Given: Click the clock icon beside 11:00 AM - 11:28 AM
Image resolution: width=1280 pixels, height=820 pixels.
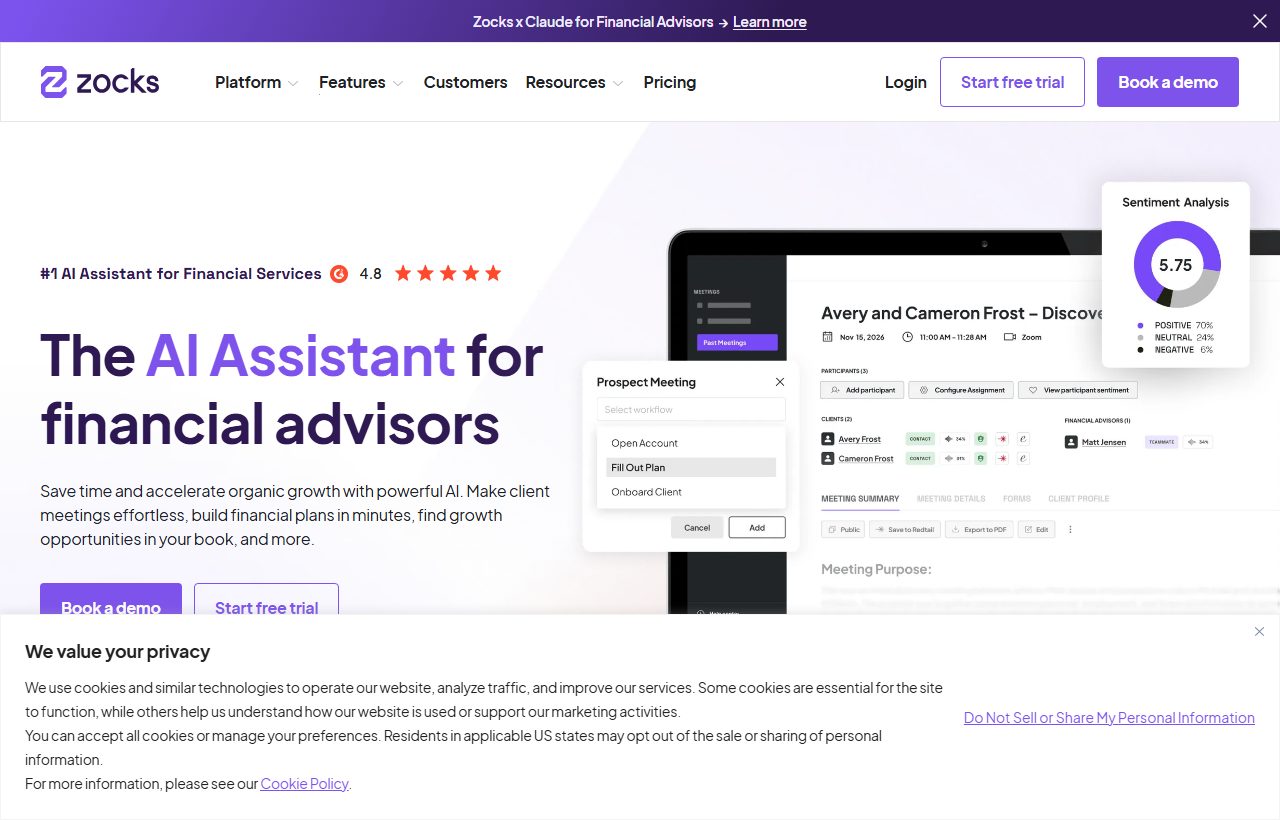Looking at the screenshot, I should (x=907, y=337).
